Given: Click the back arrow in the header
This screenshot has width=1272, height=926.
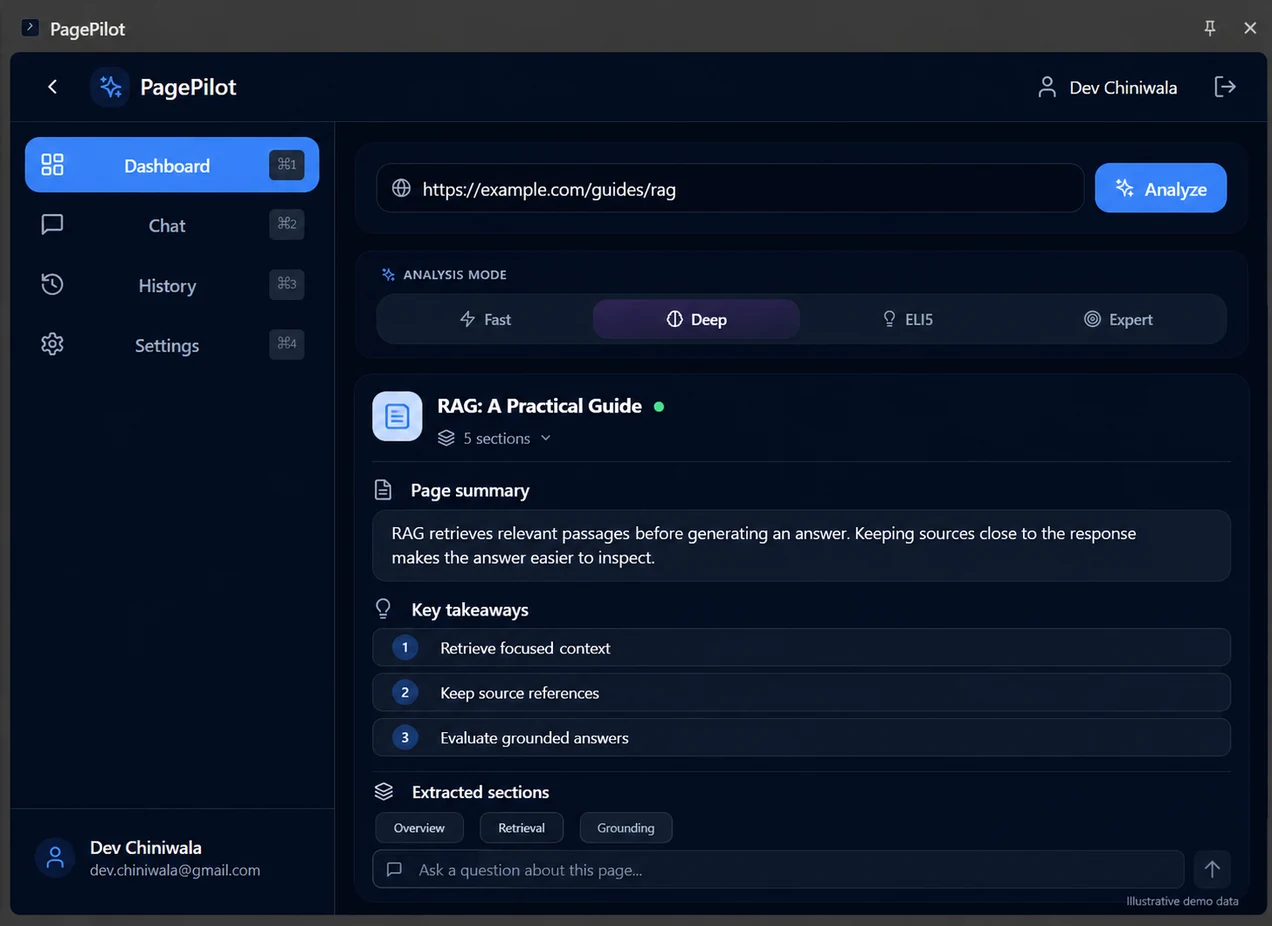Looking at the screenshot, I should point(52,87).
